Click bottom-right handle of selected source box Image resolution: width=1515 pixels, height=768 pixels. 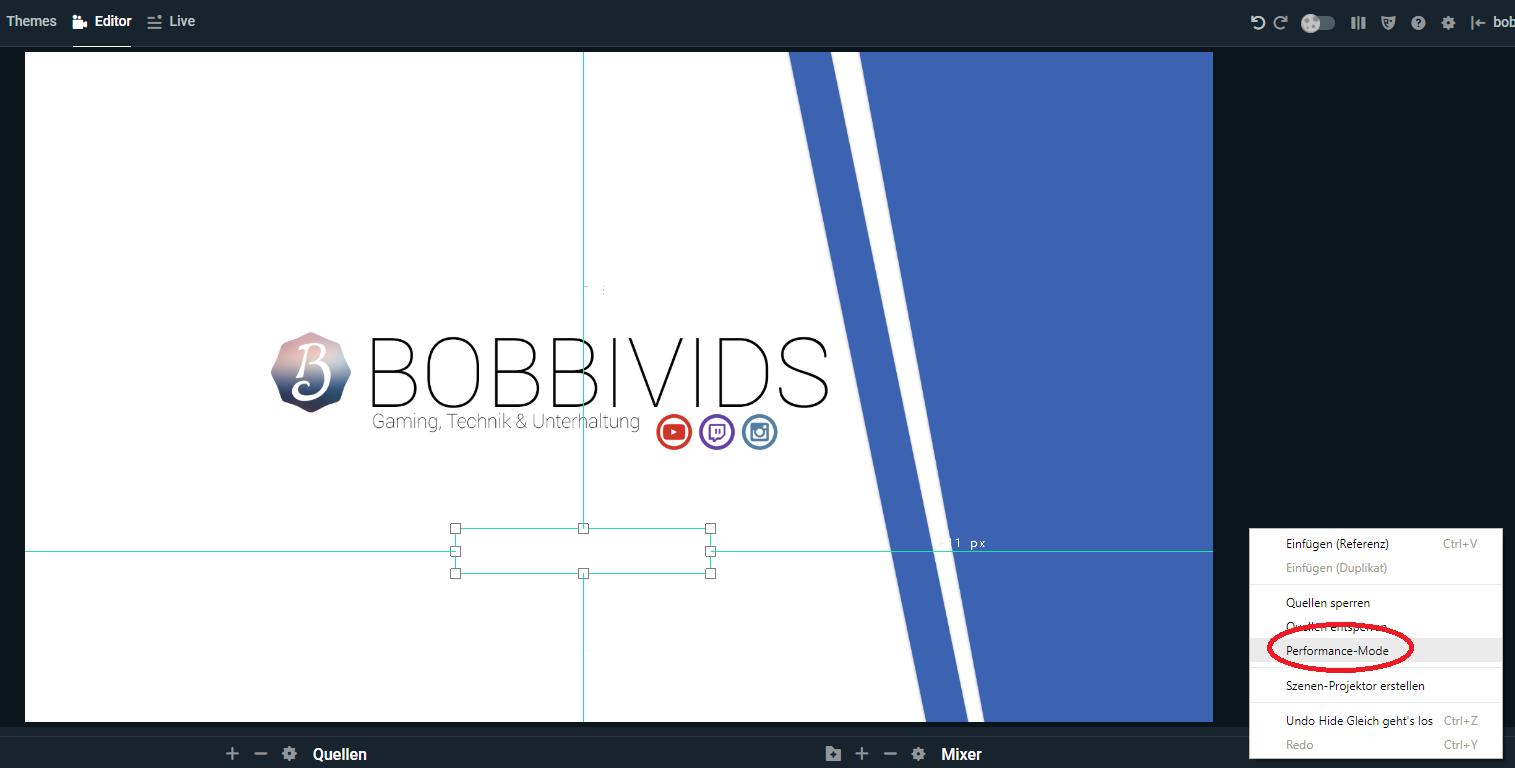click(711, 573)
